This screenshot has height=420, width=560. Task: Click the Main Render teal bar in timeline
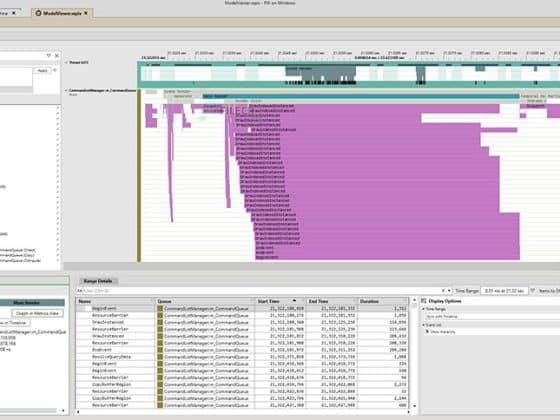coord(361,96)
